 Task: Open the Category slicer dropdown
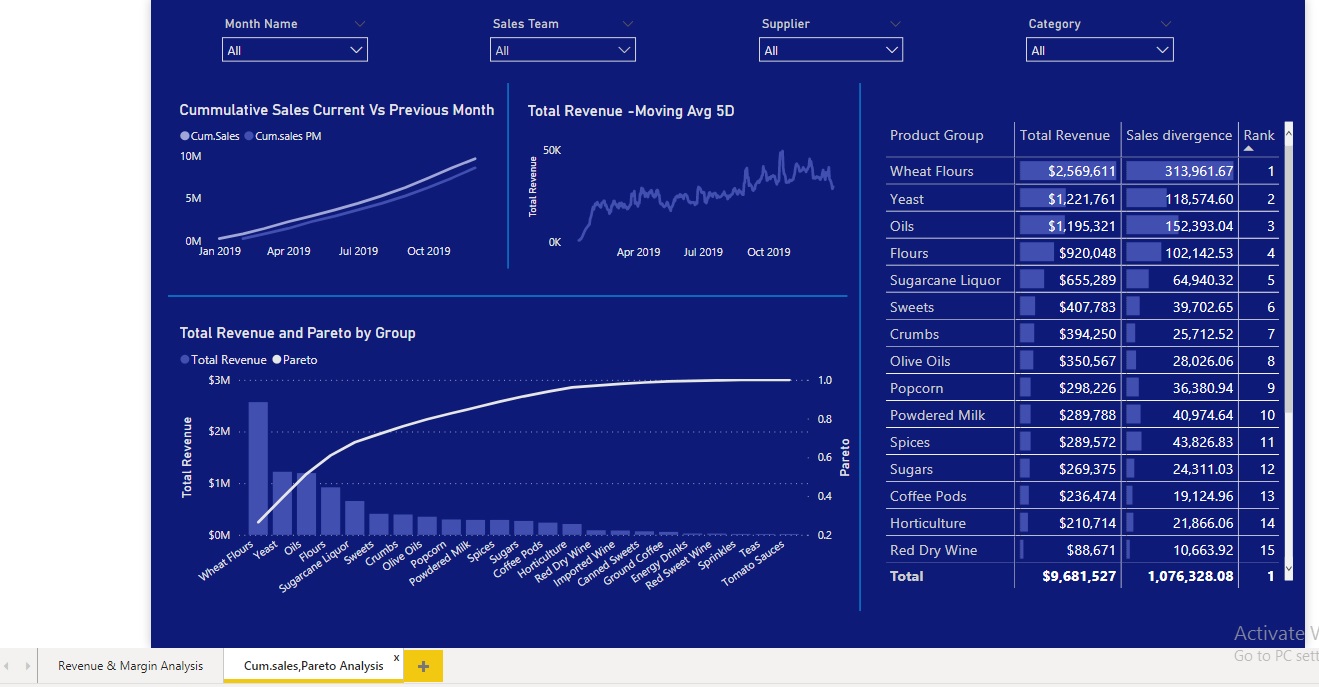1160,48
